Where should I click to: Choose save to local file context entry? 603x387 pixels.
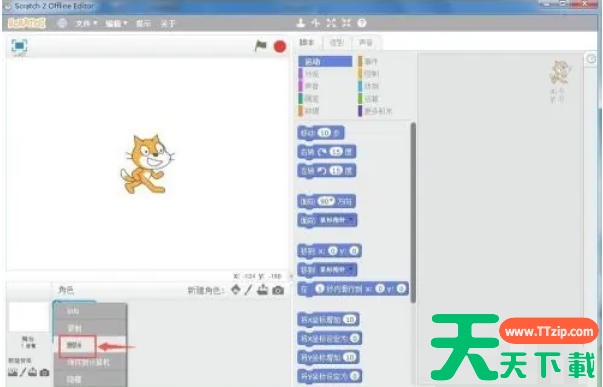point(90,362)
